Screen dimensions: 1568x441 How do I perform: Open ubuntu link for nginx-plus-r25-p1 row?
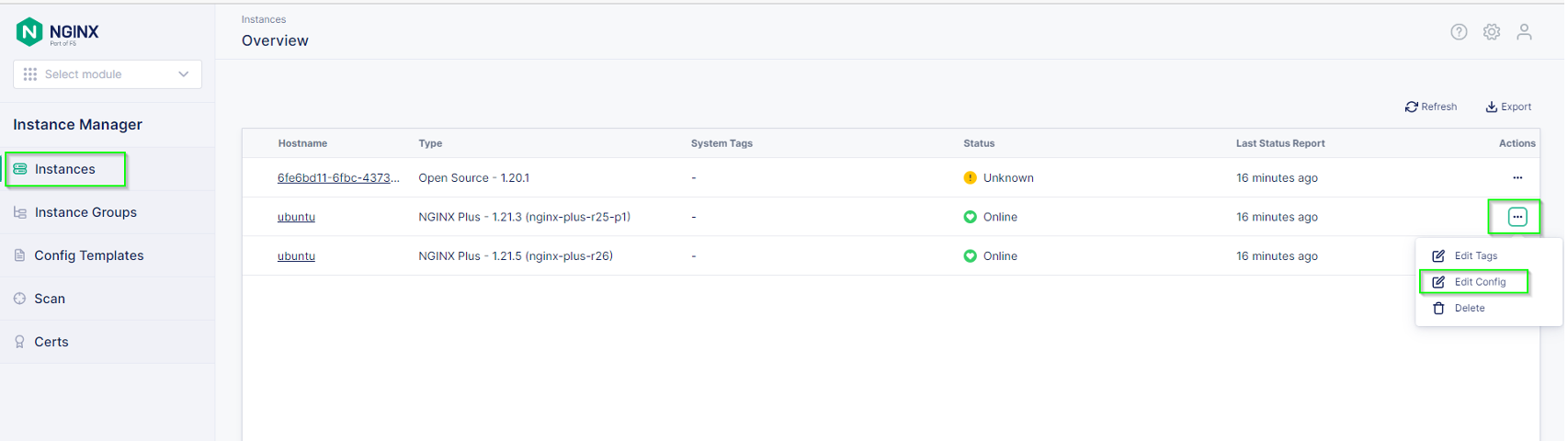(296, 217)
